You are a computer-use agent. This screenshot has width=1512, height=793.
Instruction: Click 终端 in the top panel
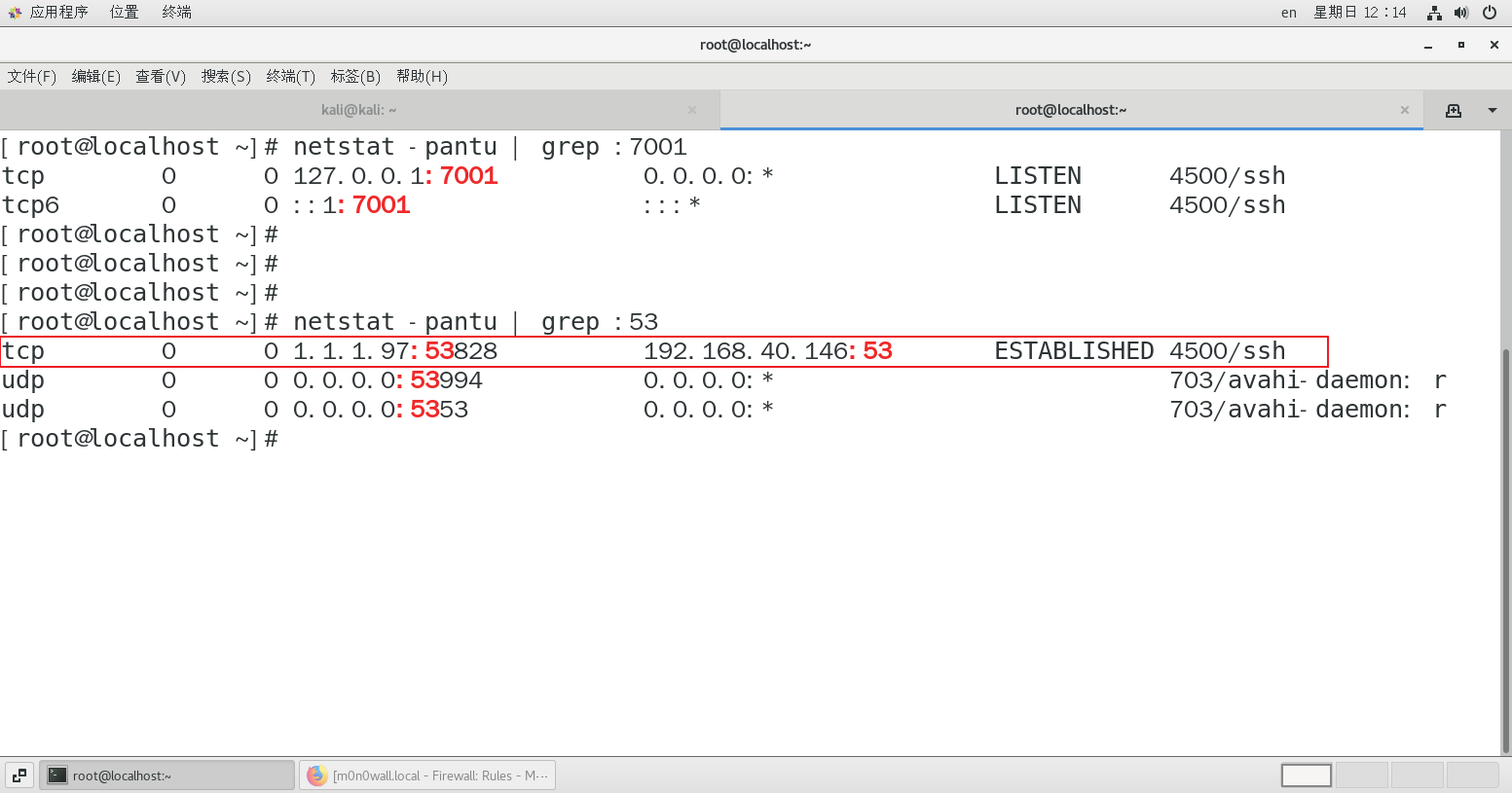(176, 13)
